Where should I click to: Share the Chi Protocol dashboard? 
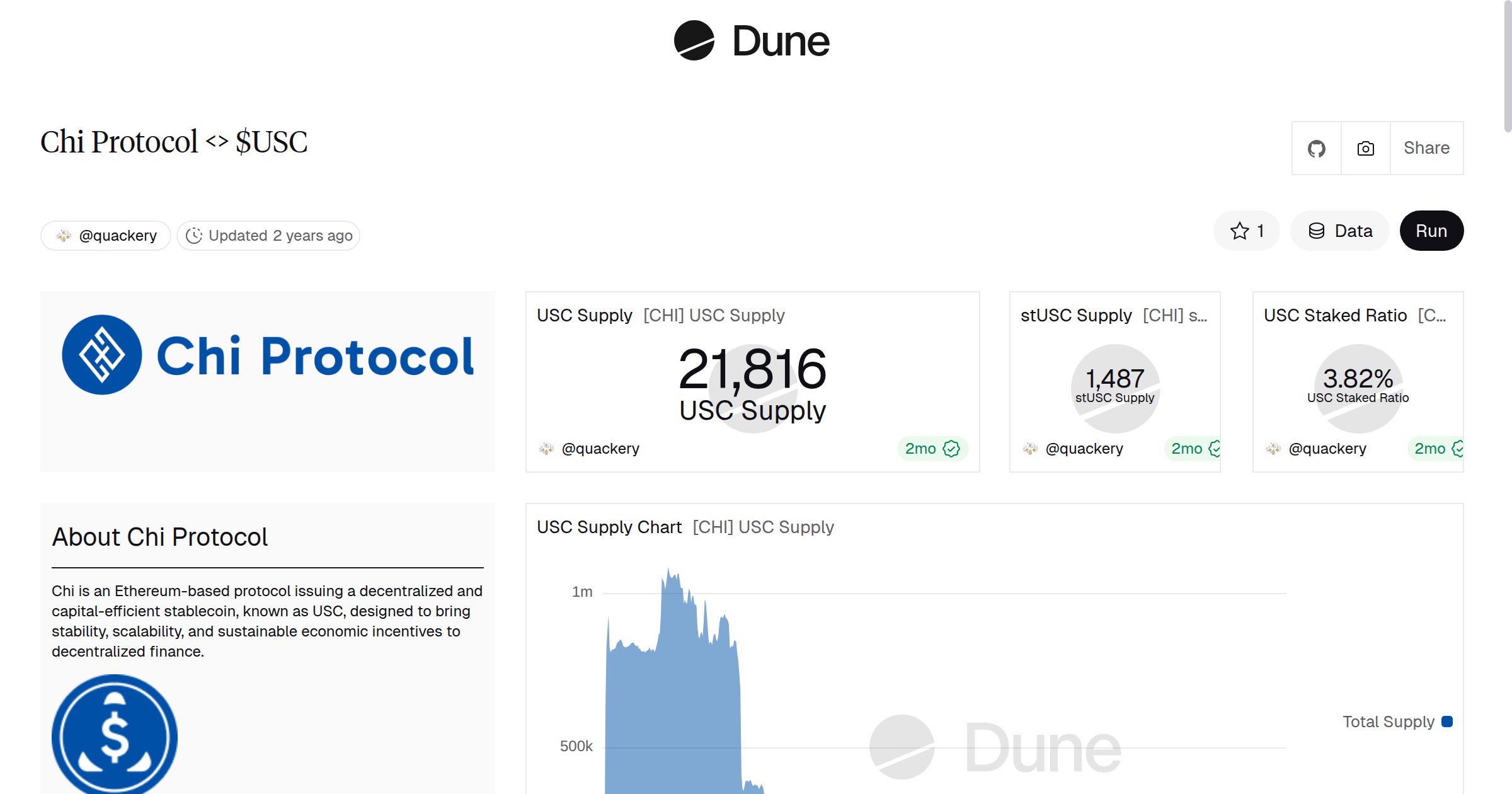[1426, 147]
